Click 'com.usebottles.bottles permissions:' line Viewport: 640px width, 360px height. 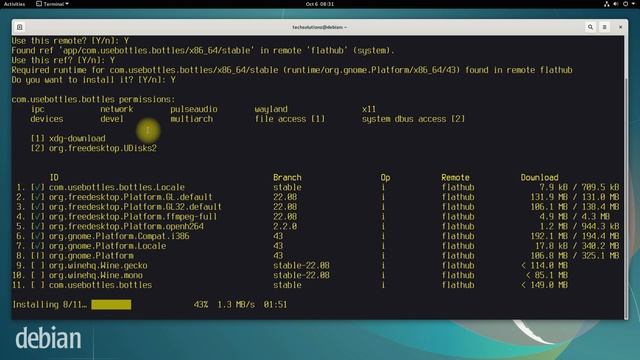tap(93, 99)
